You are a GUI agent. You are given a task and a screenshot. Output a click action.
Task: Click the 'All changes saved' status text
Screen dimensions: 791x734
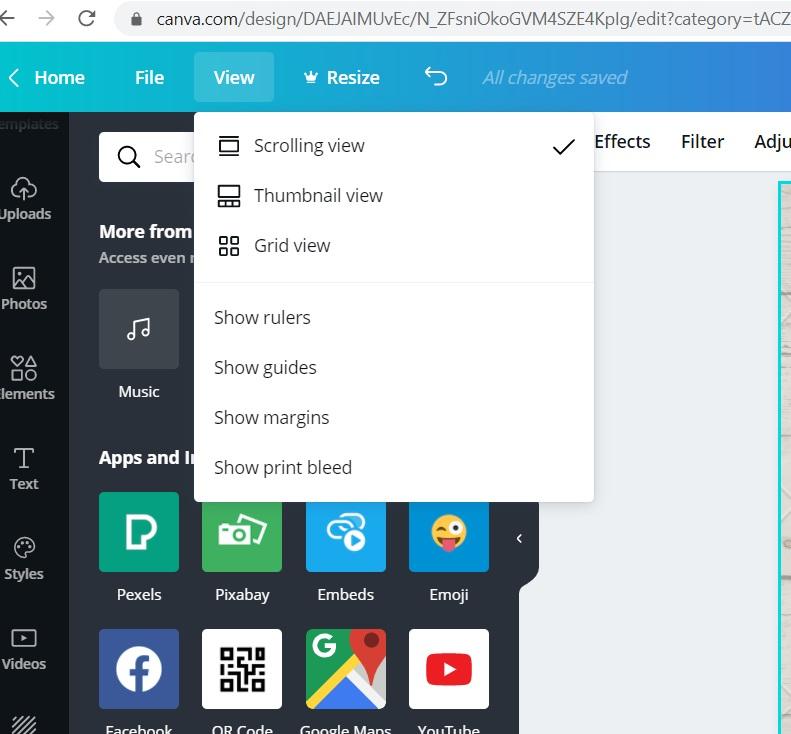tap(554, 78)
